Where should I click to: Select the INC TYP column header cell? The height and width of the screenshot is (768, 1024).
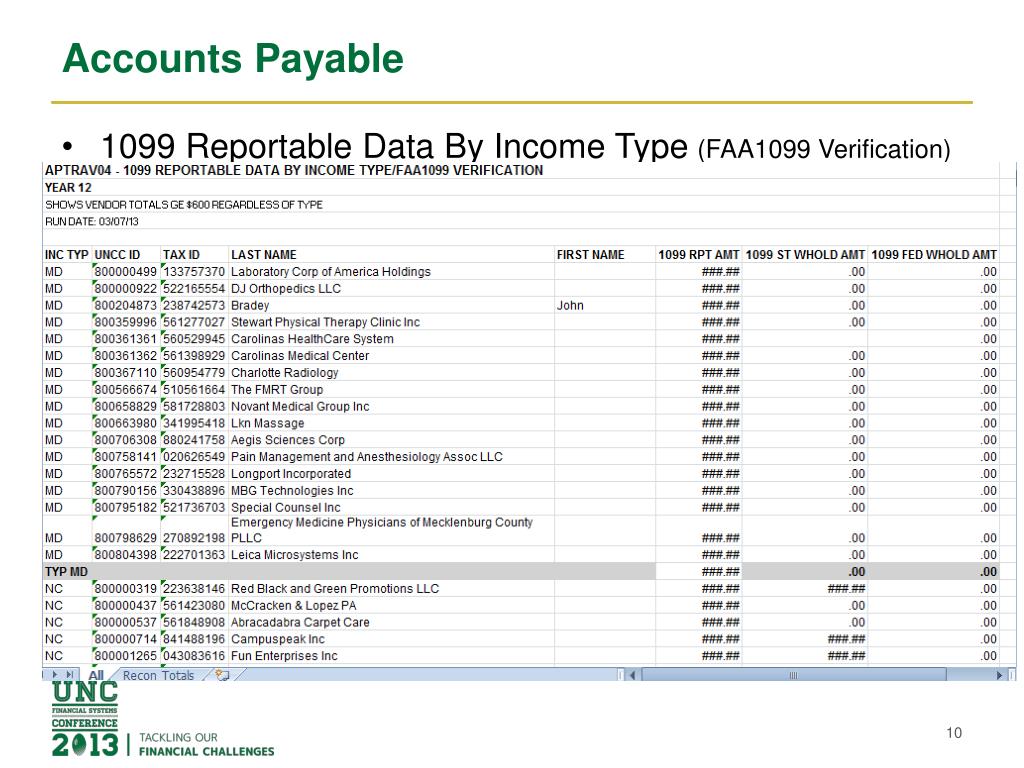(x=67, y=255)
